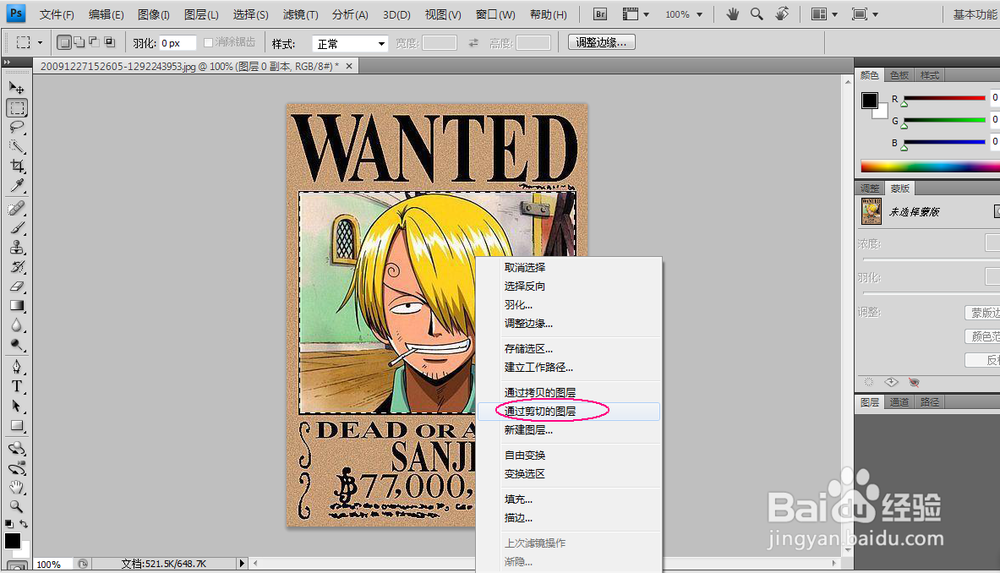Click the Rotate View tool in top bar
This screenshot has width=1000, height=573.
[782, 14]
